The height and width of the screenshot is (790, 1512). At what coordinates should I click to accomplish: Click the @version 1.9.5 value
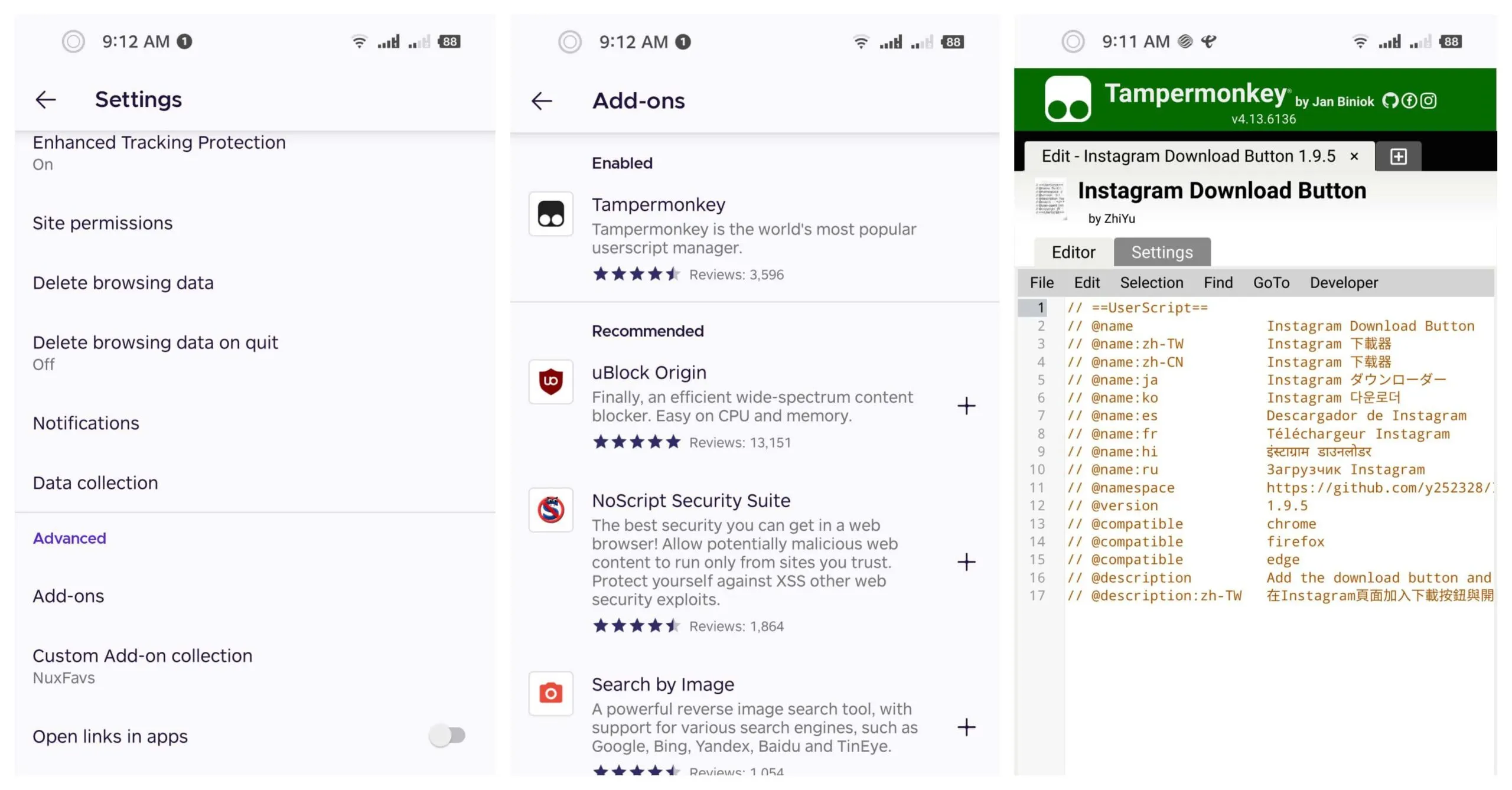tap(1287, 506)
